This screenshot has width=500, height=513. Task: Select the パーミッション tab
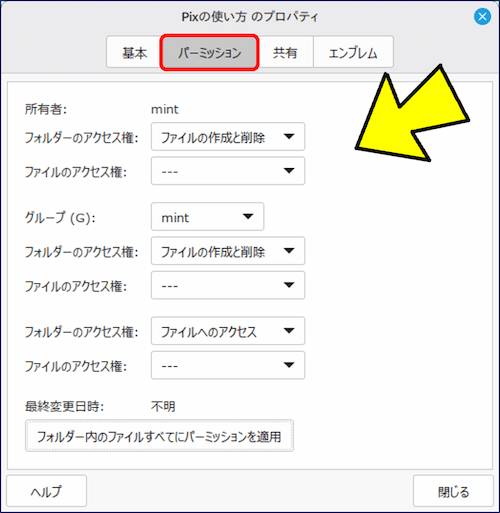(209, 52)
